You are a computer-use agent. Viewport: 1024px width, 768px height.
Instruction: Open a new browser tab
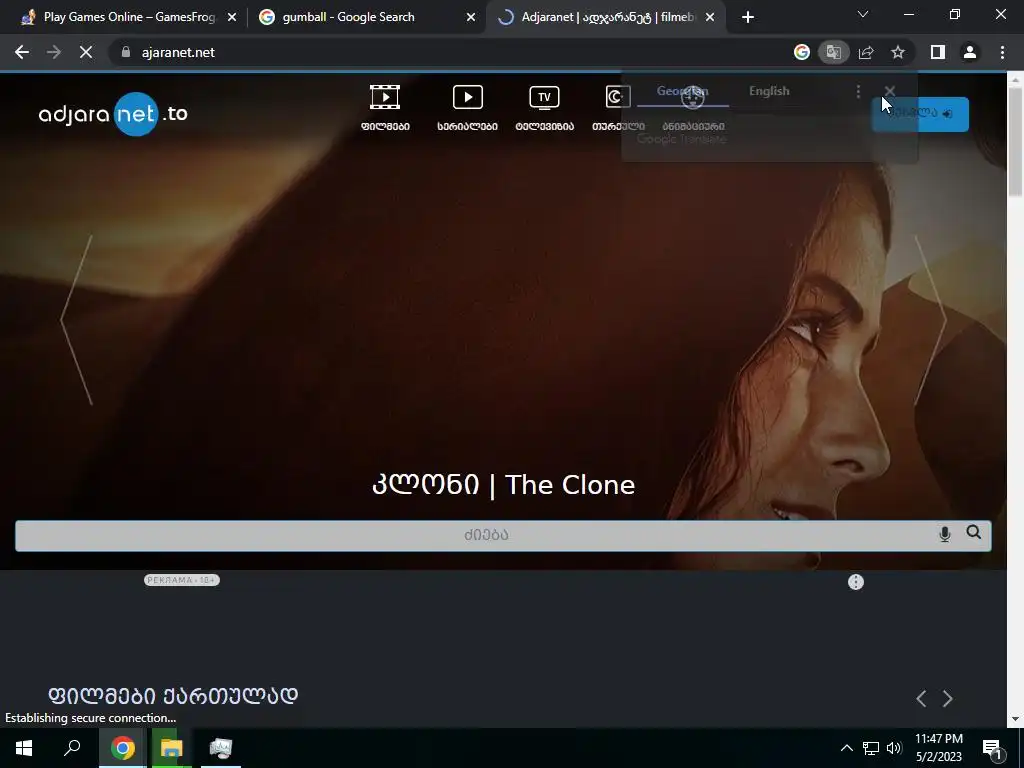748,17
